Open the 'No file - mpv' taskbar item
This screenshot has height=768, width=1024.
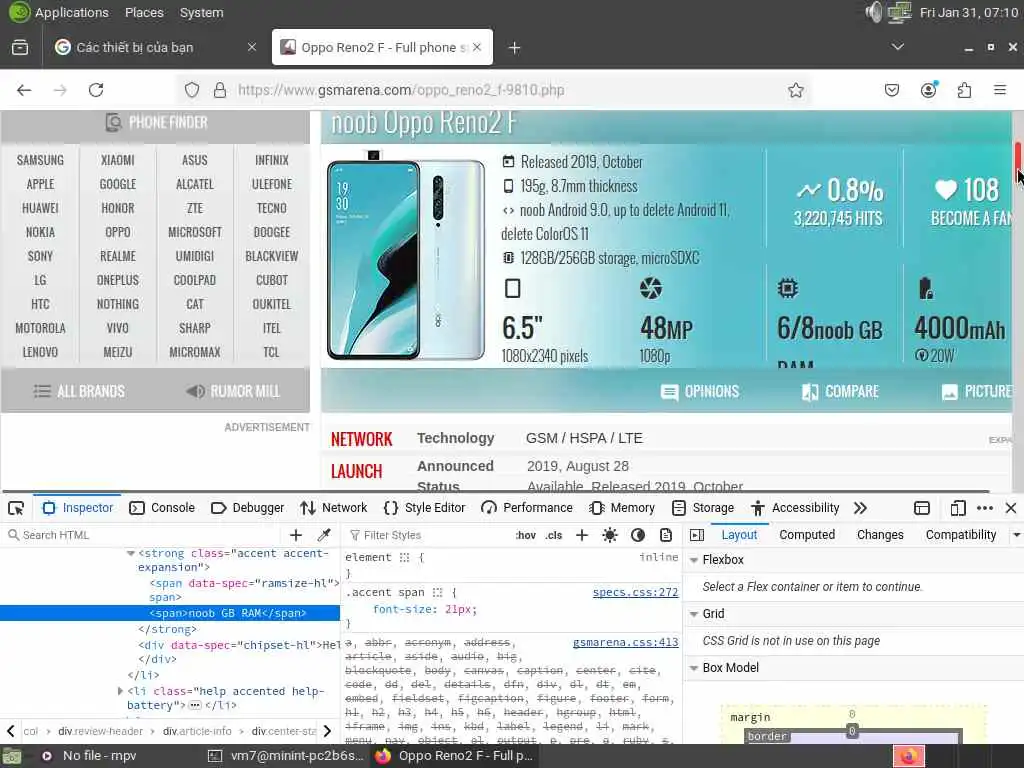tap(90, 756)
